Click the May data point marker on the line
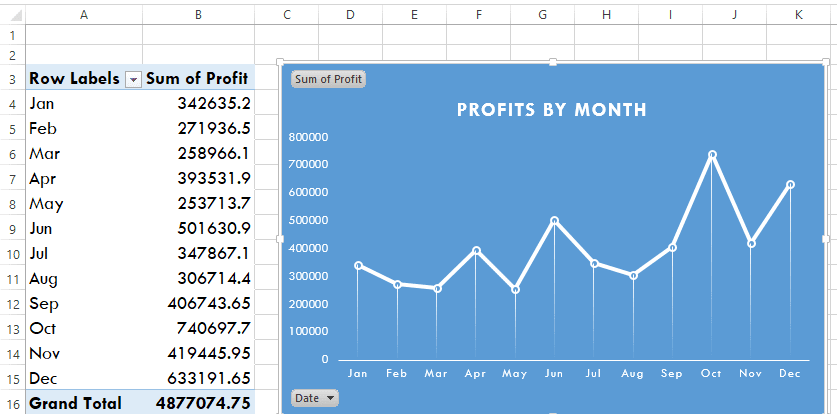The image size is (837, 414). click(x=515, y=290)
